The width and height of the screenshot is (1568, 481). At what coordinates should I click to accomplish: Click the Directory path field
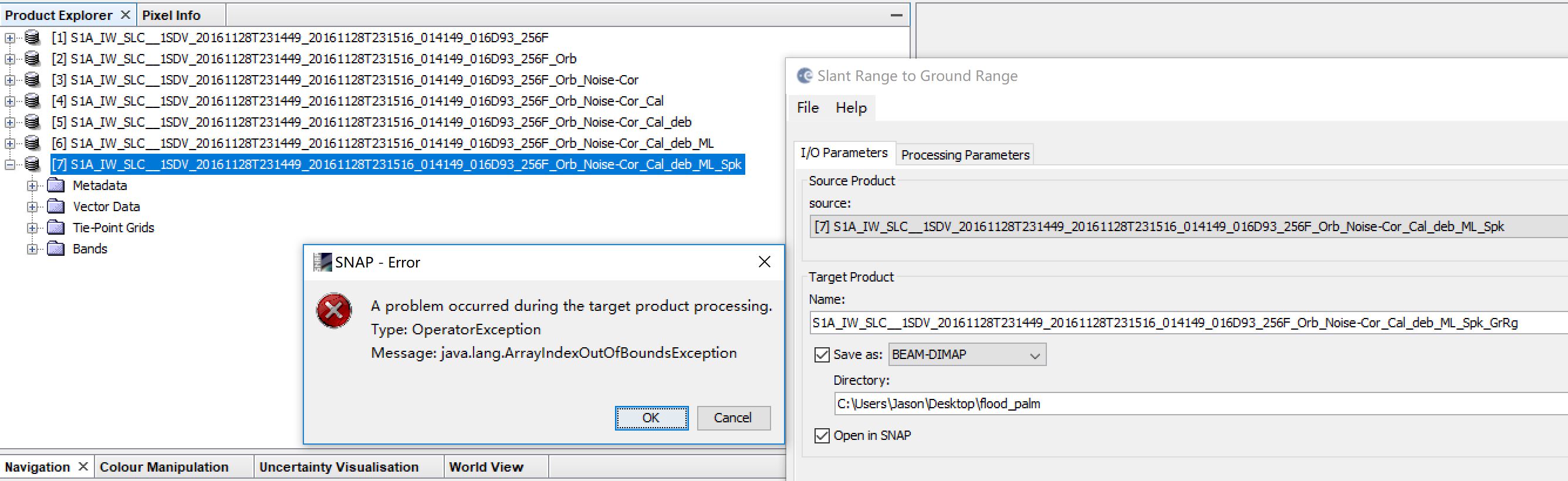coord(1201,403)
